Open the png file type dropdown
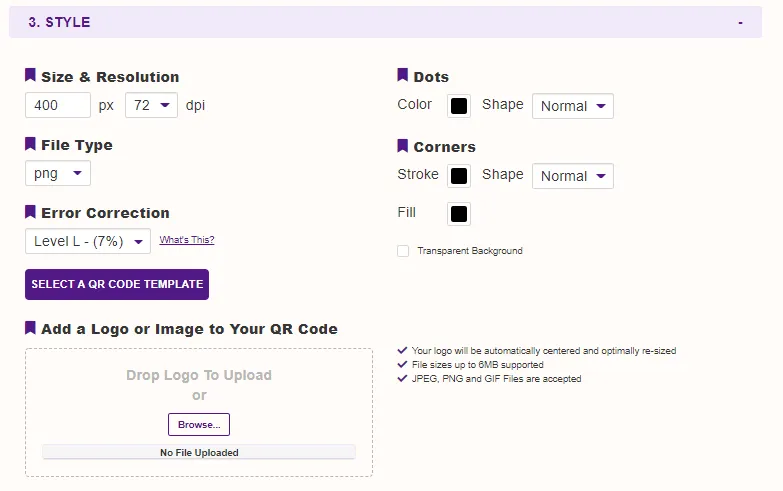The width and height of the screenshot is (783, 491). click(x=58, y=173)
